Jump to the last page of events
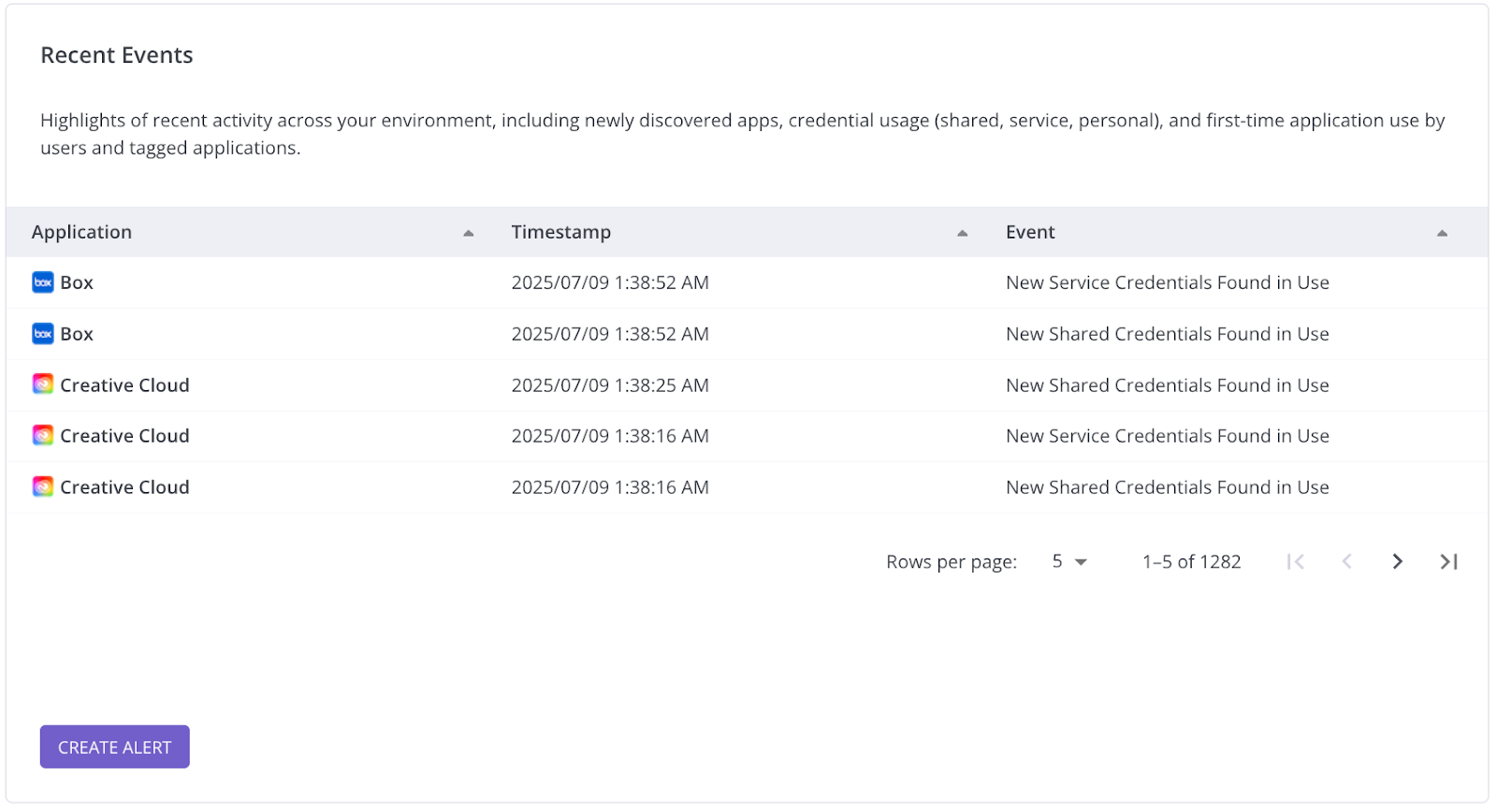 [1448, 561]
